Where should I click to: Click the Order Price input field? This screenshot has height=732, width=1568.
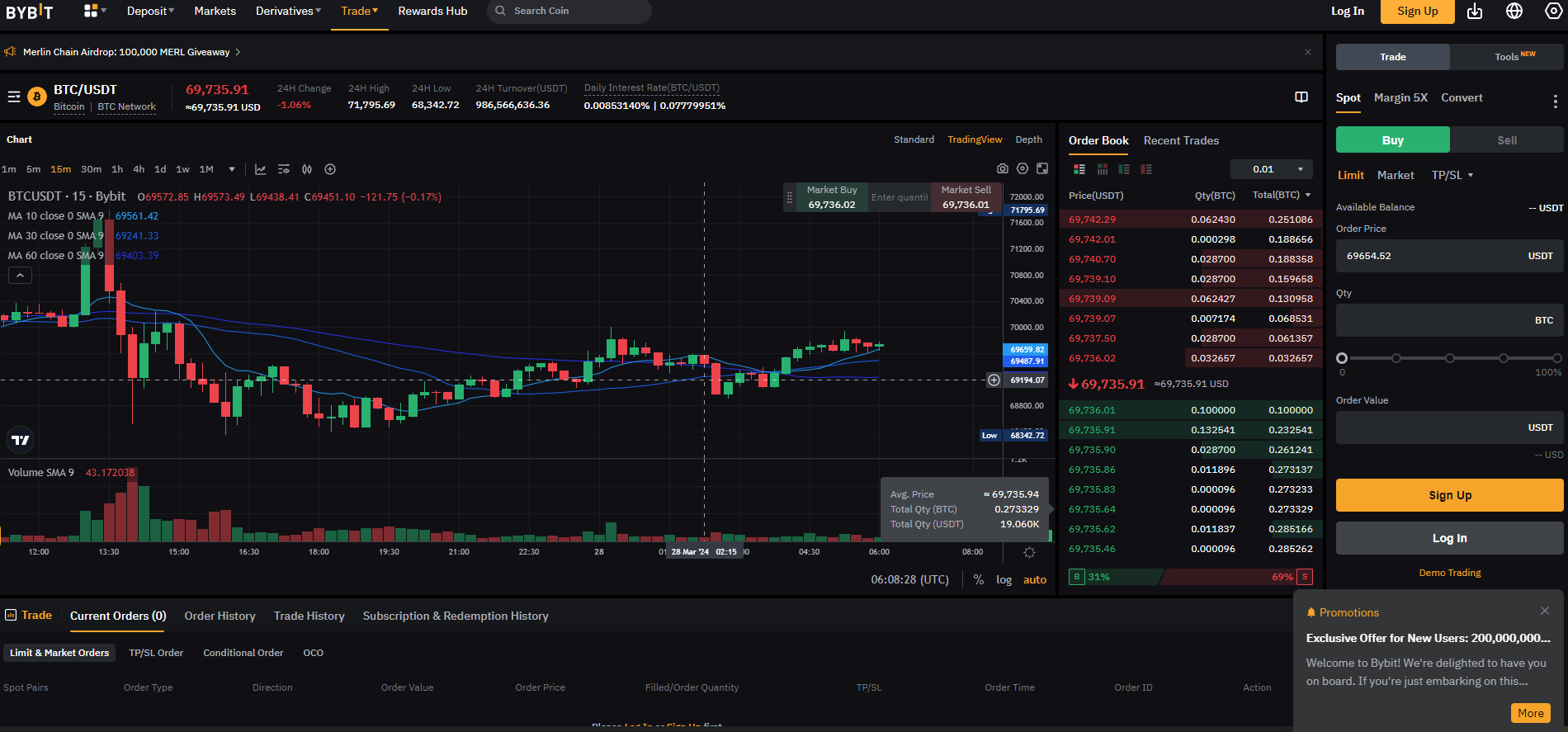pos(1450,256)
